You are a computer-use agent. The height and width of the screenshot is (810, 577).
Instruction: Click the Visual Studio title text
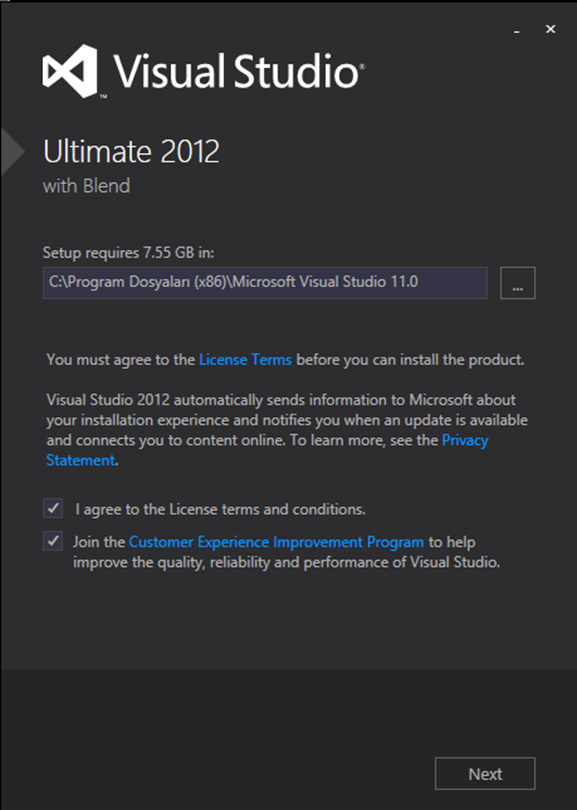click(x=239, y=71)
